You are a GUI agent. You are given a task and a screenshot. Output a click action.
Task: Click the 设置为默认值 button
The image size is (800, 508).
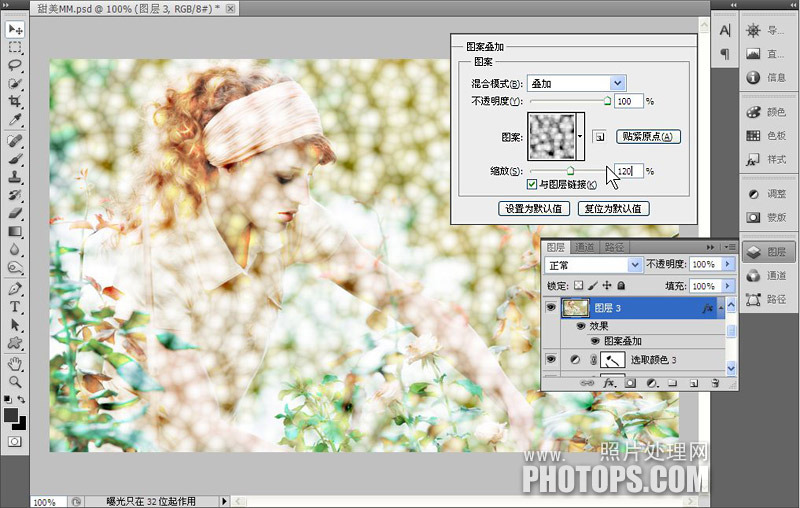[x=534, y=209]
